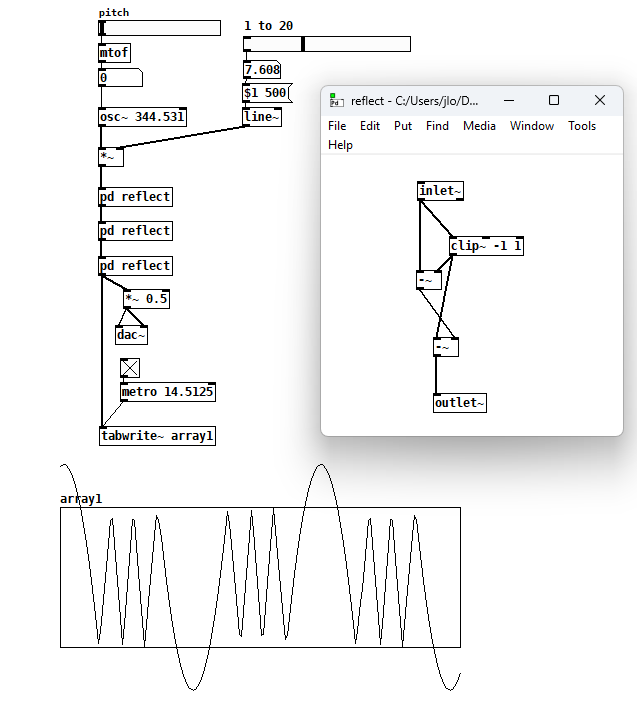
Task: Select the dac~ output object
Action: coord(132,335)
